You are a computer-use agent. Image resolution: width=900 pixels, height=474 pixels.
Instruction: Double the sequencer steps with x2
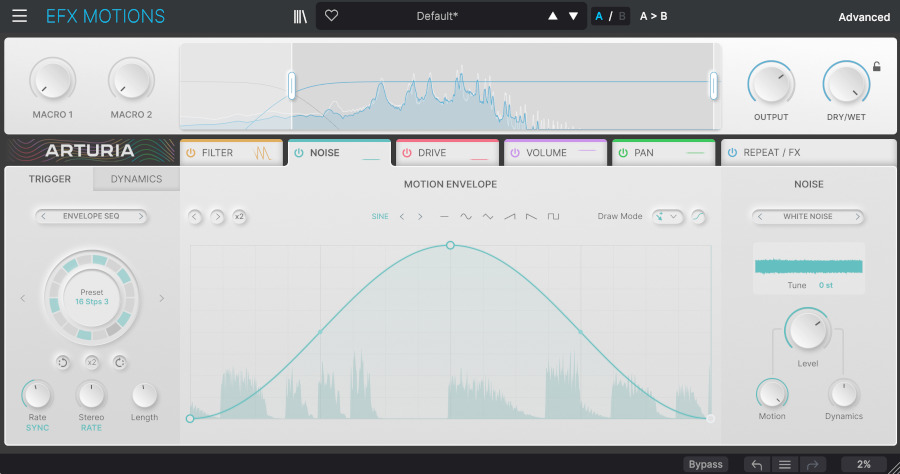[x=91, y=362]
